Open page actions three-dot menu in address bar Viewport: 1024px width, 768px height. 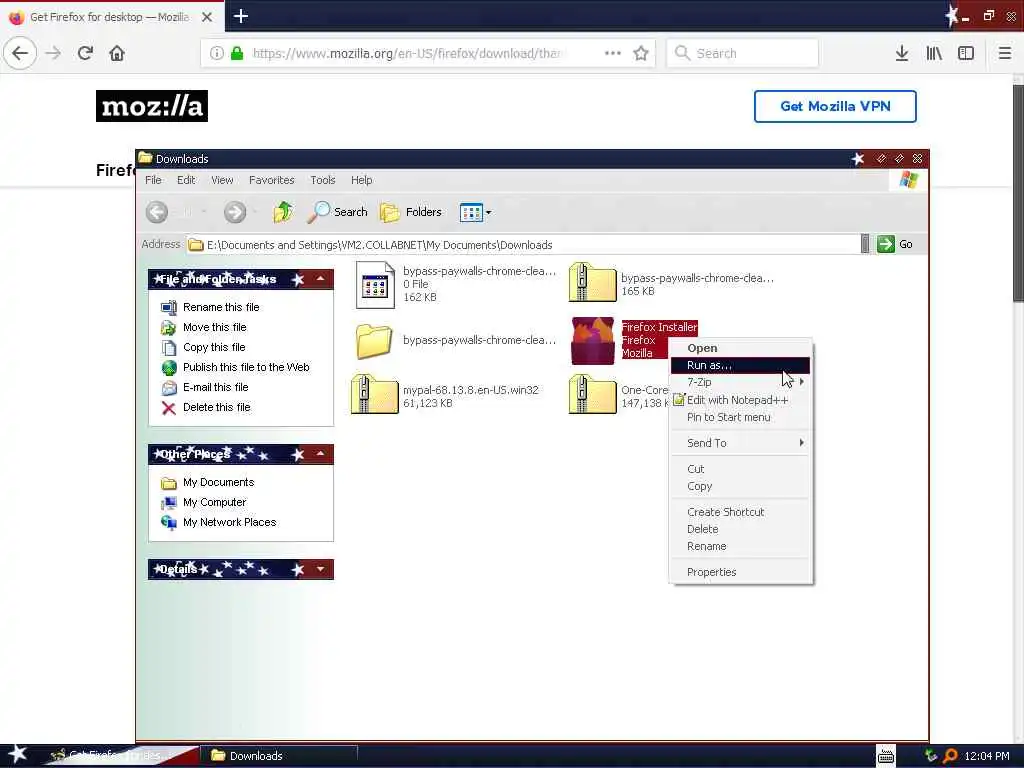click(x=613, y=53)
